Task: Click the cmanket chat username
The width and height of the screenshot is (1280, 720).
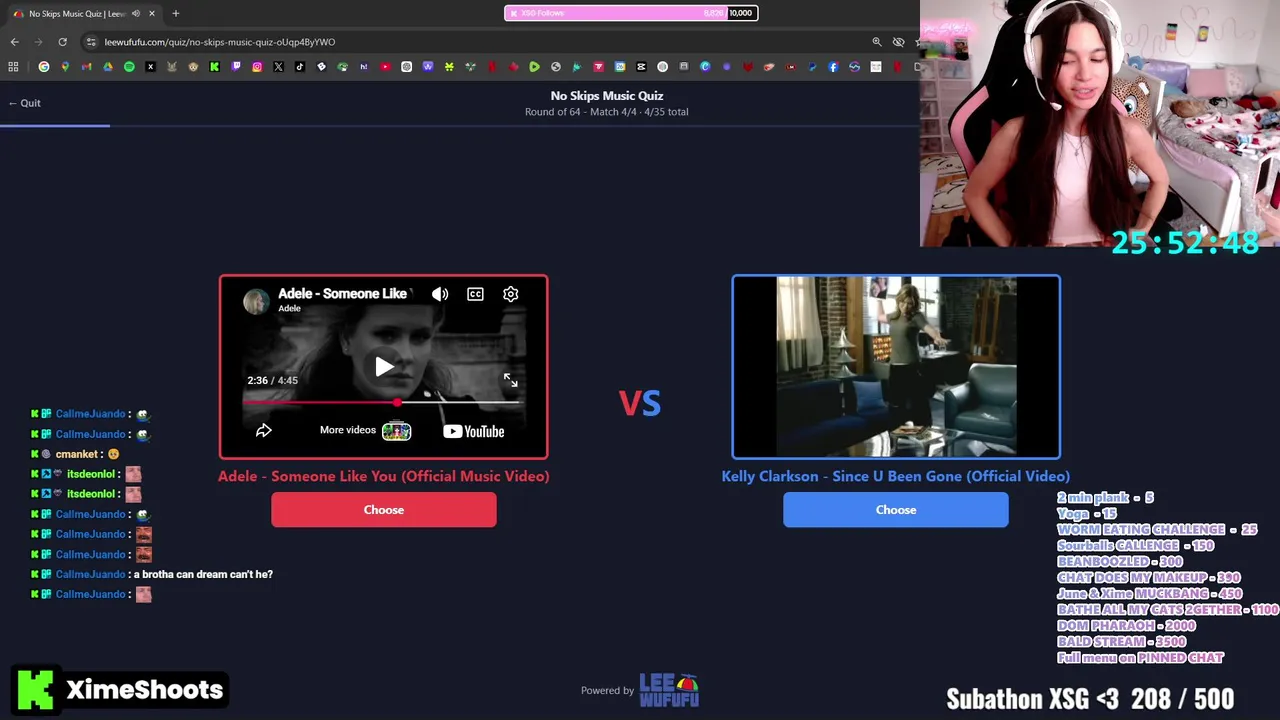Action: (77, 454)
